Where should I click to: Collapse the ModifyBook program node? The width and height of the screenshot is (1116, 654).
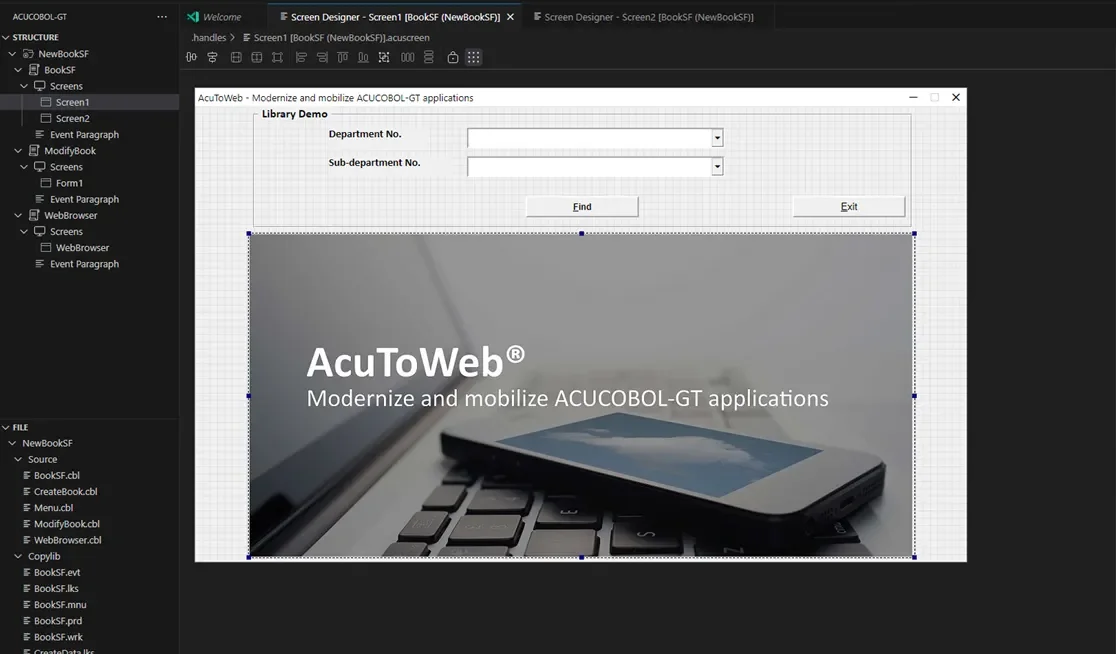coord(18,151)
